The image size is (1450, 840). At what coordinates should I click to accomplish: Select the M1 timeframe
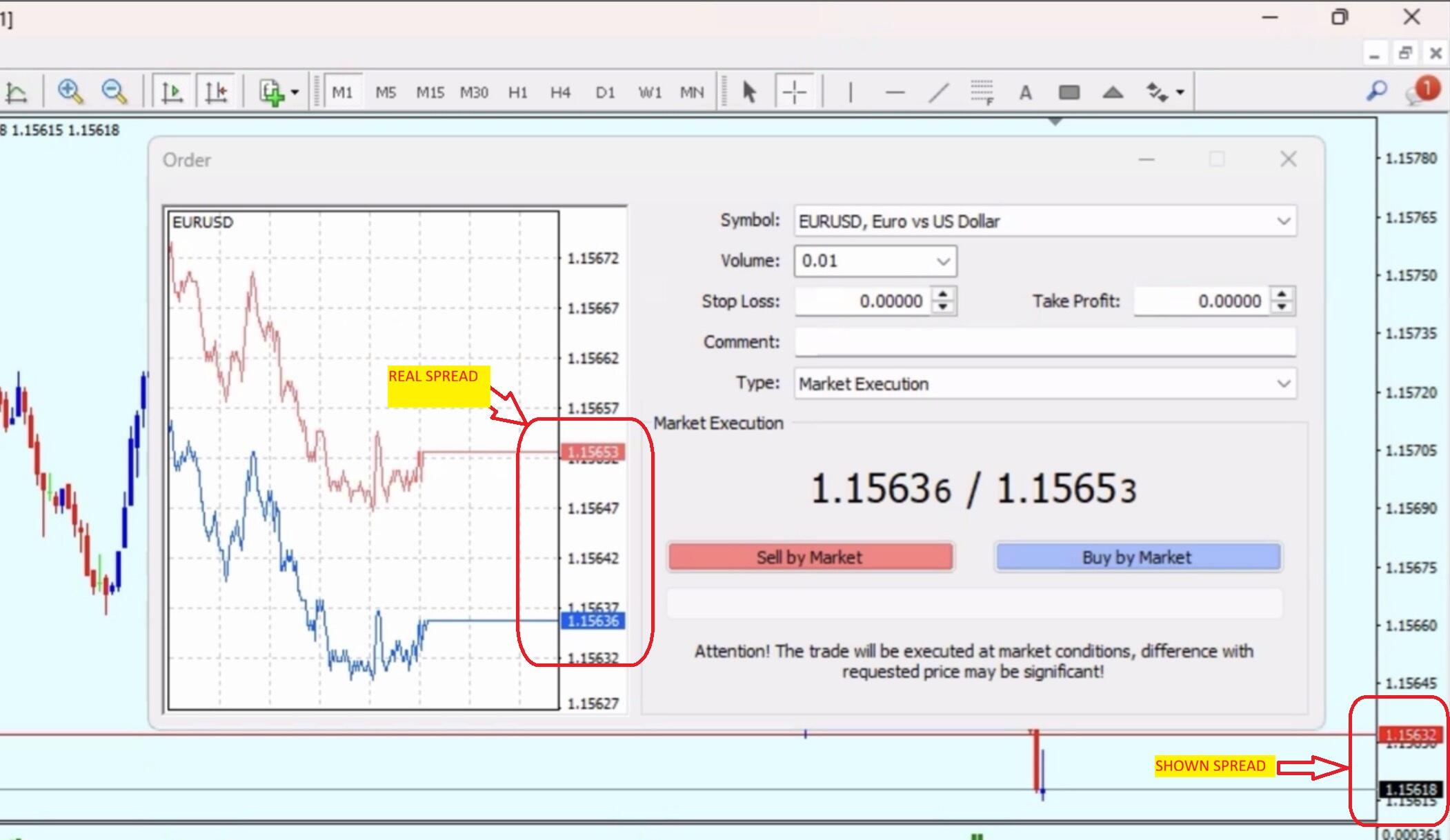tap(342, 92)
